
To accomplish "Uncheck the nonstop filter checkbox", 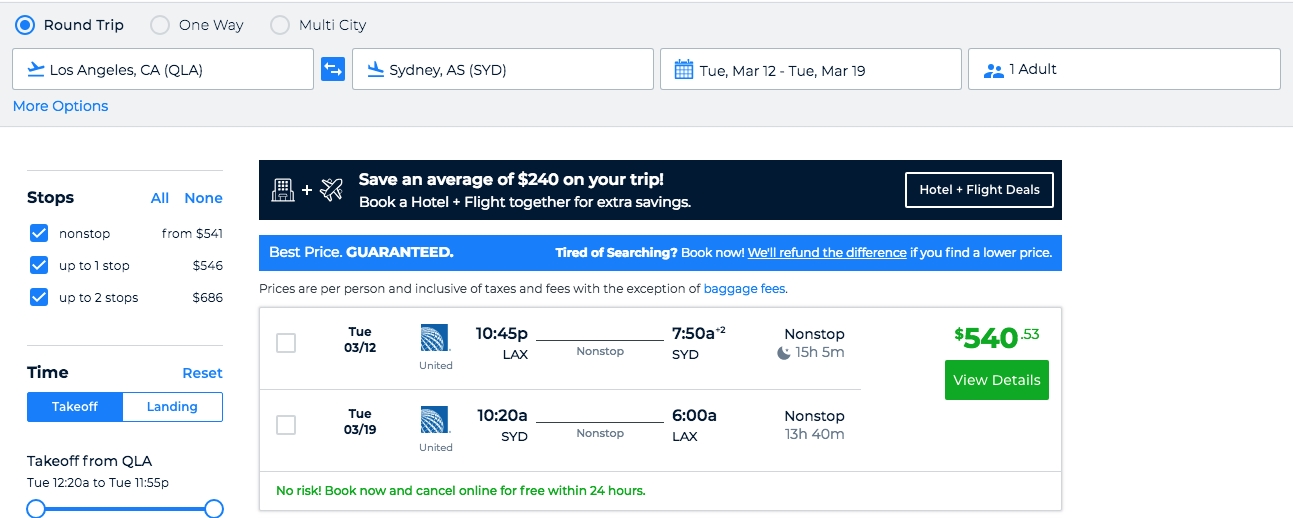I will point(39,233).
